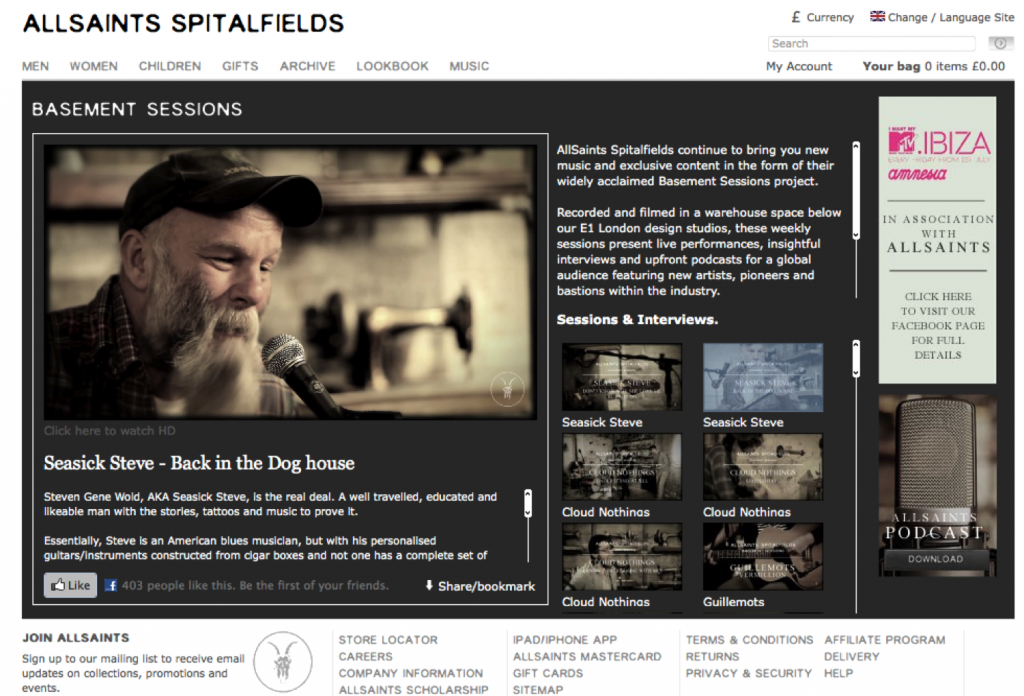Click the ram skull emblem in the footer
Viewport: 1024px width, 696px height.
tap(283, 661)
